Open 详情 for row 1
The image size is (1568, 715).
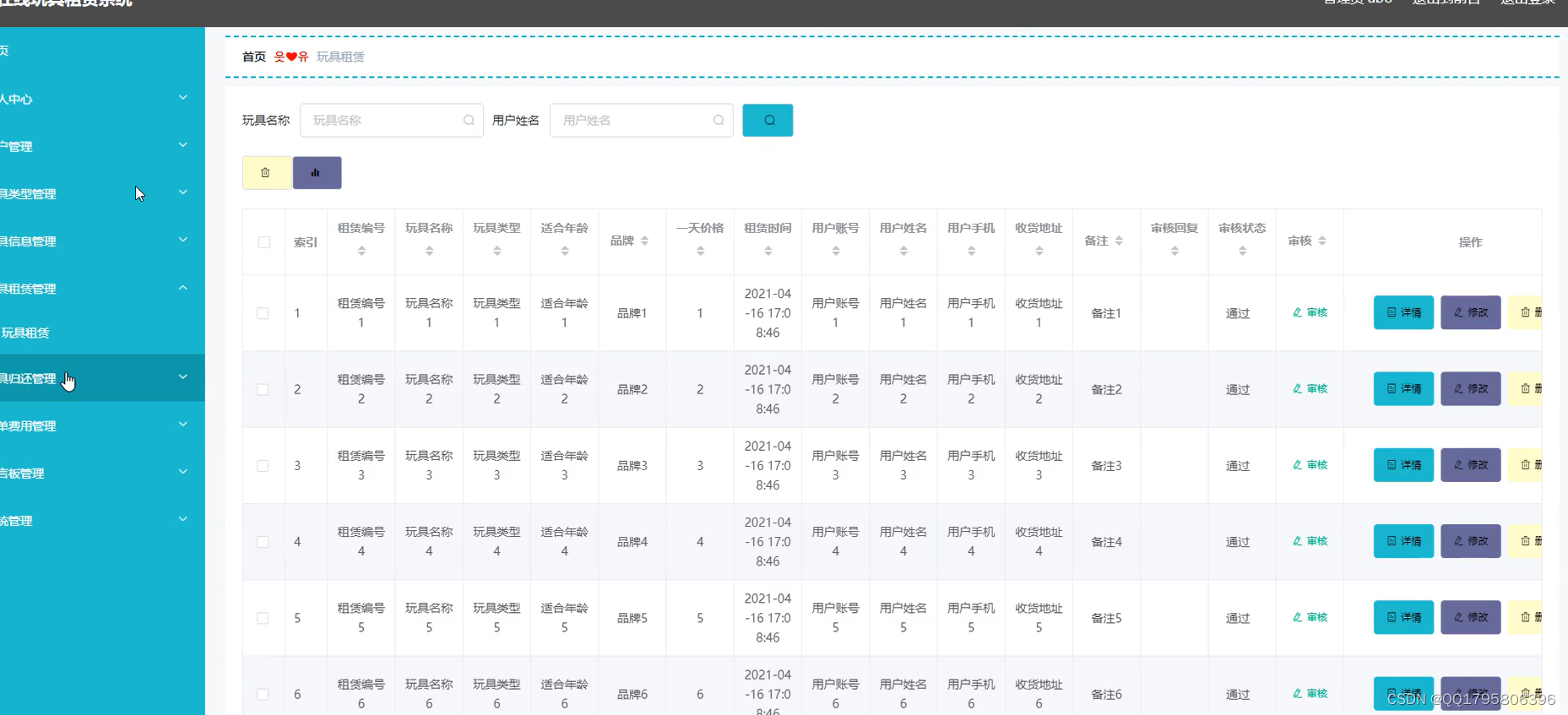1403,312
